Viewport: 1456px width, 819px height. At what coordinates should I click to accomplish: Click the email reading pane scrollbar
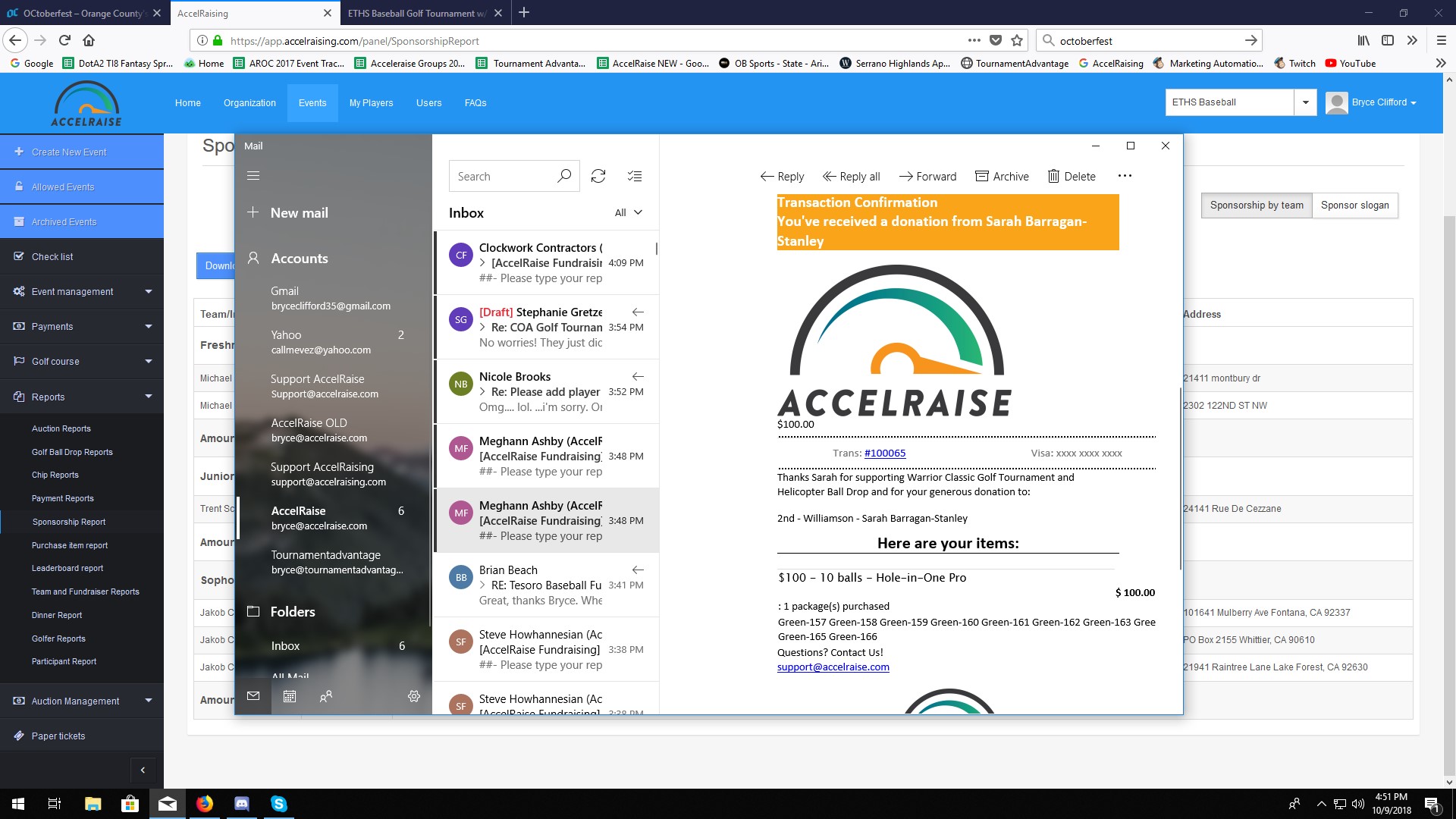click(x=1179, y=478)
